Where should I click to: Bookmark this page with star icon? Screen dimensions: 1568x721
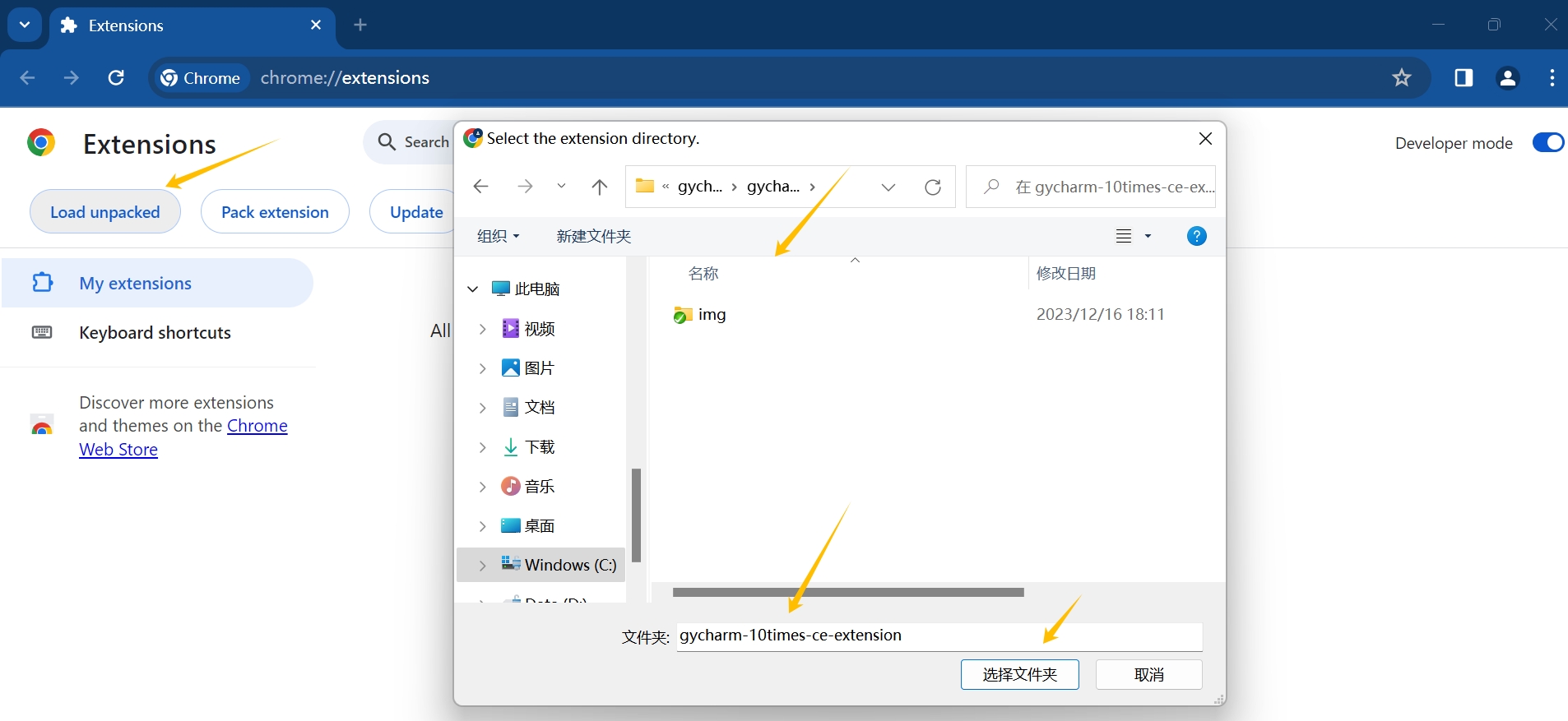(x=1402, y=78)
